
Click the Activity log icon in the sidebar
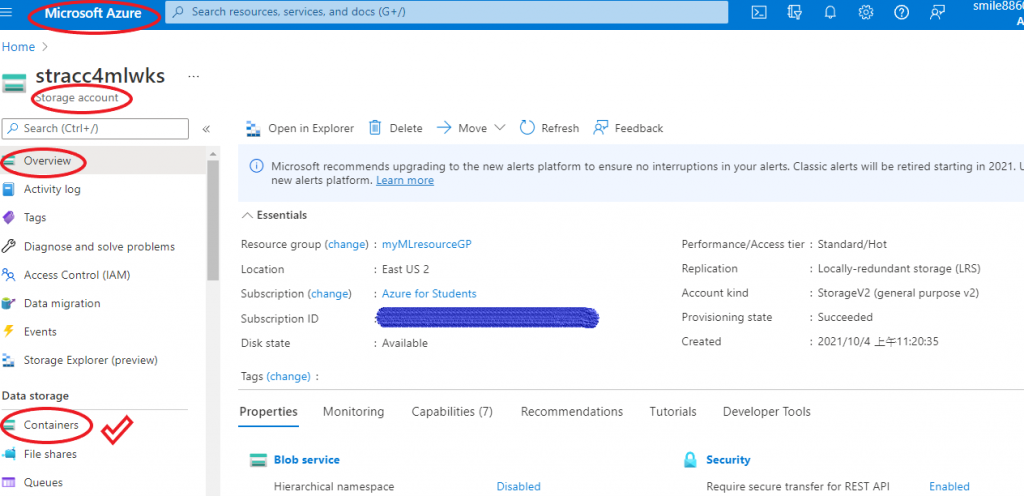(8, 189)
